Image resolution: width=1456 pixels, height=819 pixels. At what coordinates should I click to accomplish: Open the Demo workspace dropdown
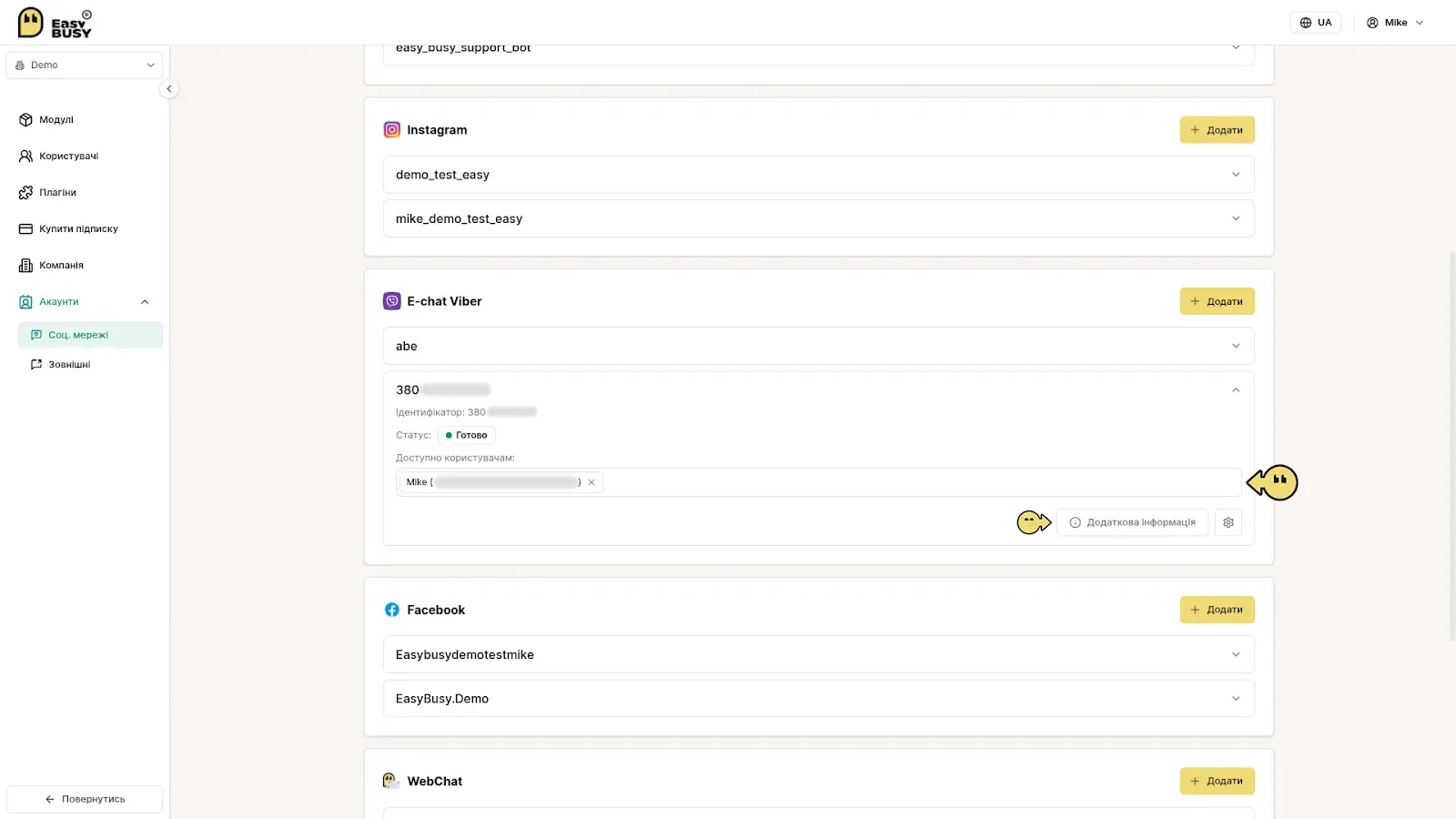click(x=85, y=66)
